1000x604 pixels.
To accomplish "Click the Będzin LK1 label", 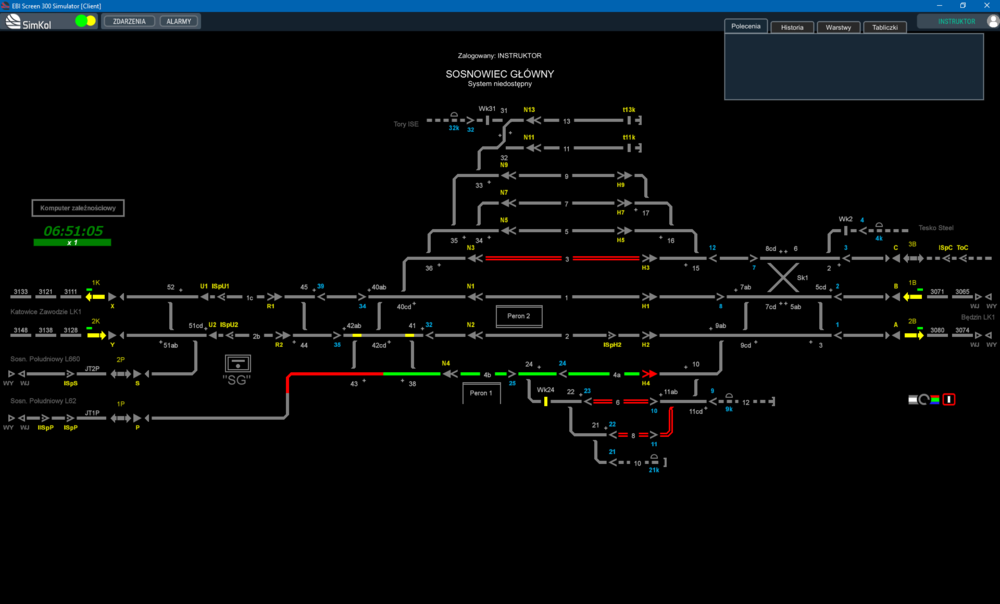I will point(978,317).
